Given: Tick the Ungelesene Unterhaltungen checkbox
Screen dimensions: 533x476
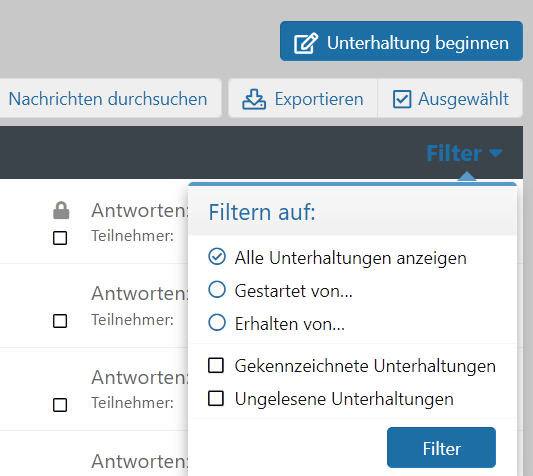Looking at the screenshot, I should pos(216,398).
